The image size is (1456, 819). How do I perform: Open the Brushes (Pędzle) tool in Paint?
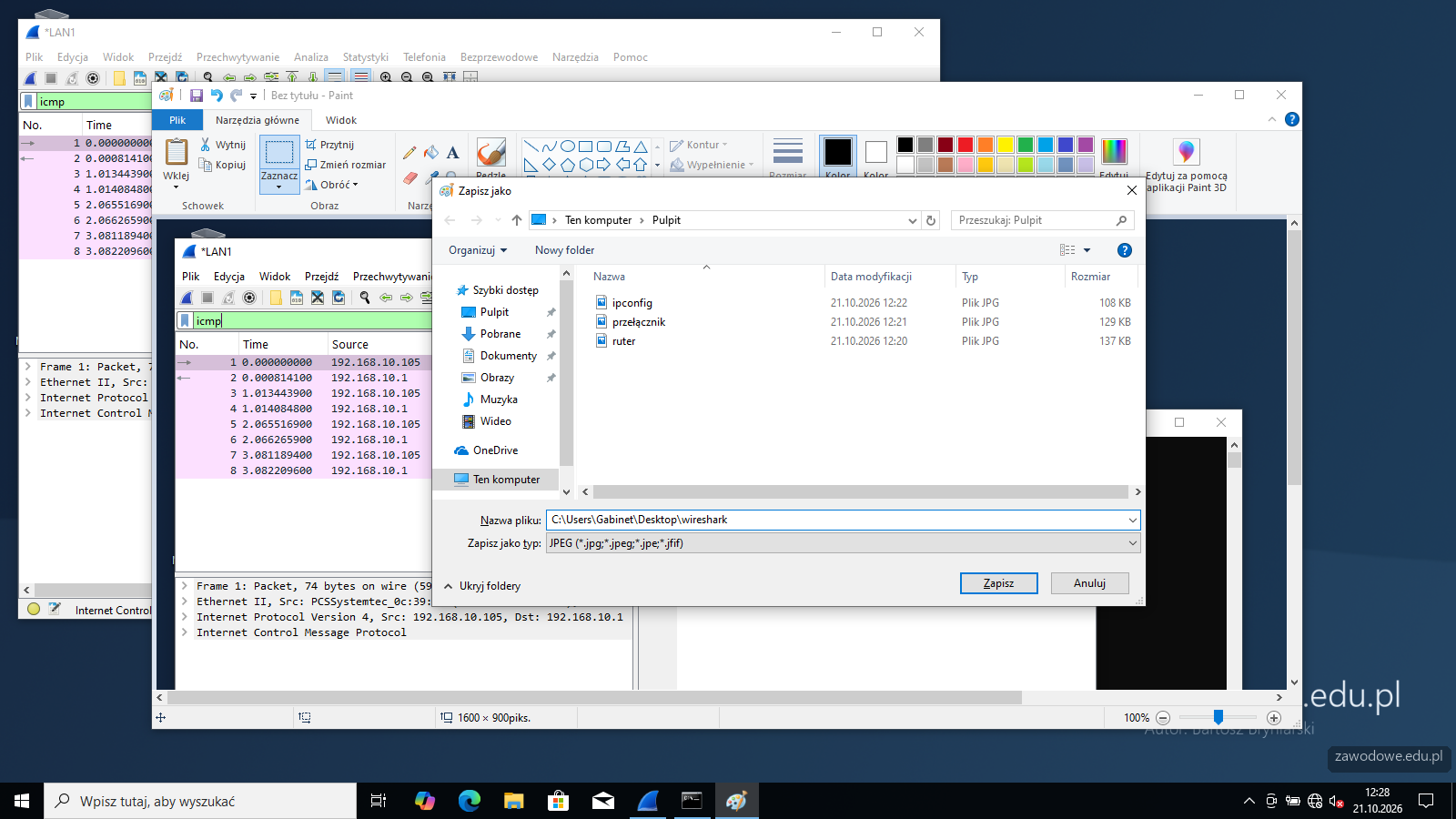click(490, 157)
